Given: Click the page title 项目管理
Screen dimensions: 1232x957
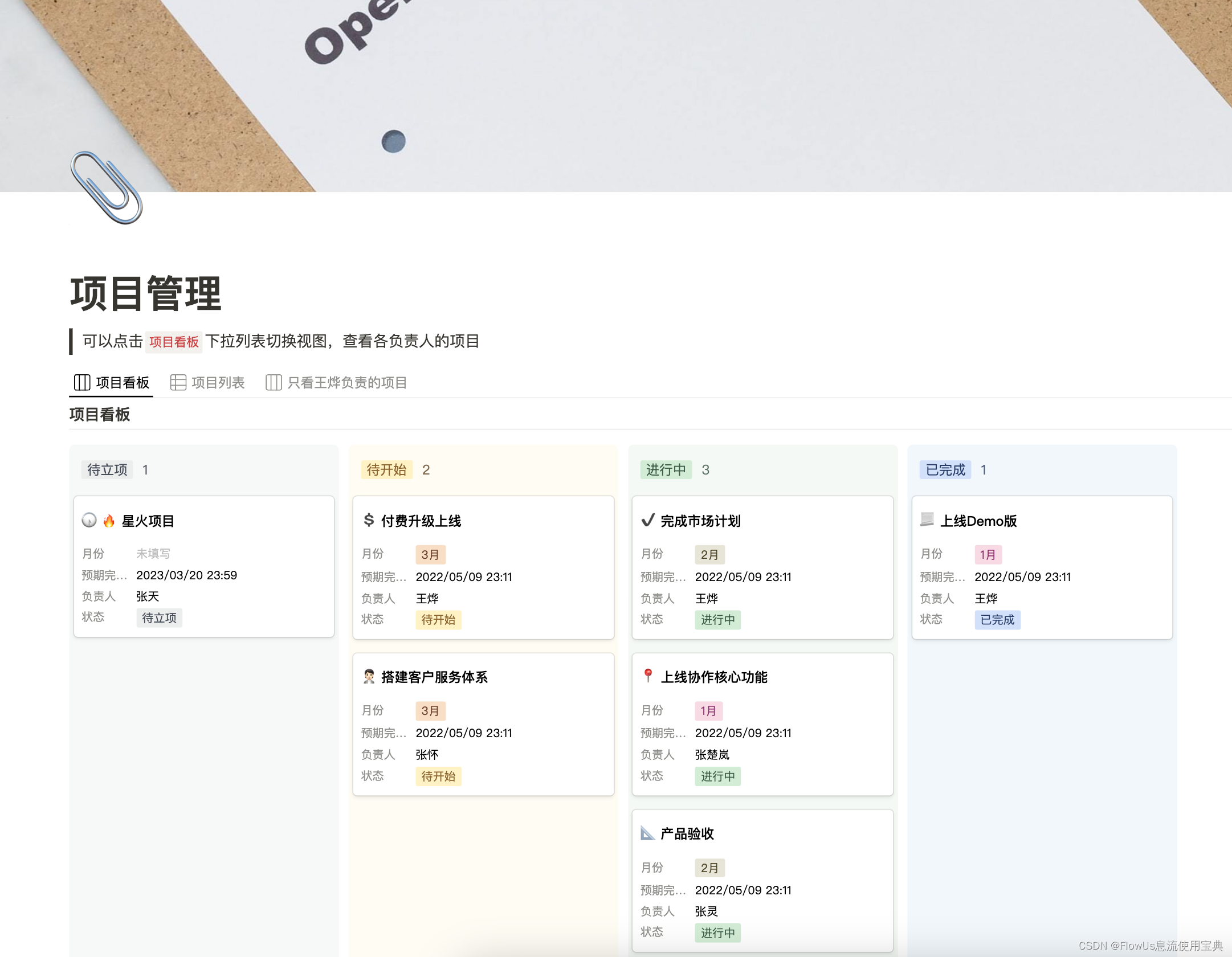Looking at the screenshot, I should click(146, 294).
